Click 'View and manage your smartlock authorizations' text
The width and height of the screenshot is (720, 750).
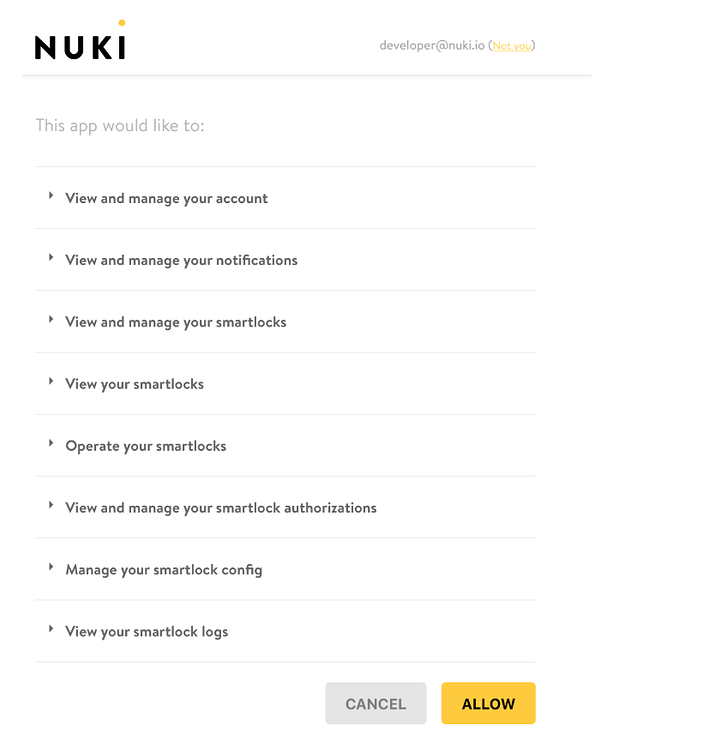(221, 508)
